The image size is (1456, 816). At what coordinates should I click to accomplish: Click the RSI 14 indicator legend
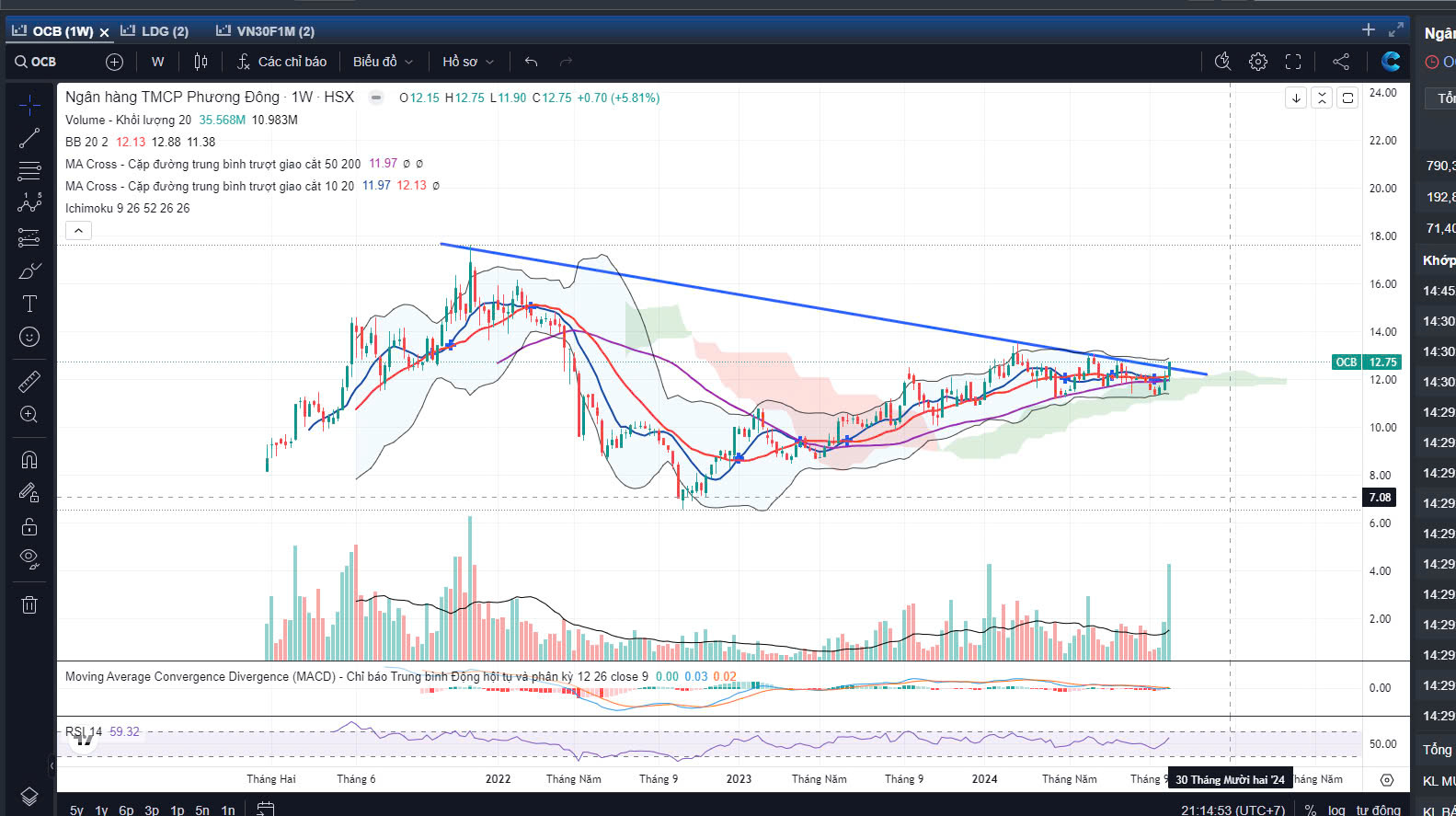click(x=85, y=731)
